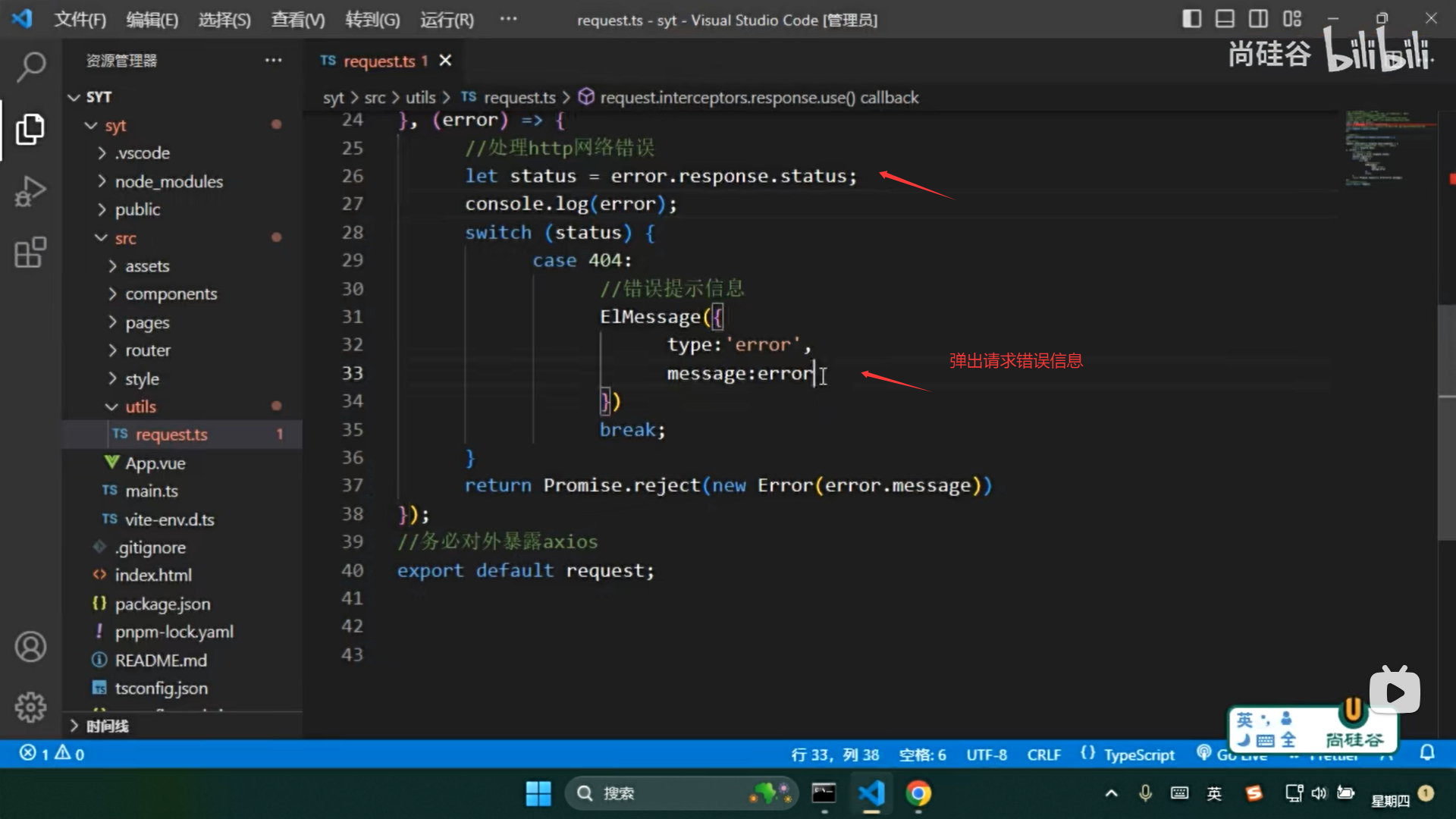The height and width of the screenshot is (819, 1456).
Task: Expand the 时间线 timeline section
Action: click(106, 726)
